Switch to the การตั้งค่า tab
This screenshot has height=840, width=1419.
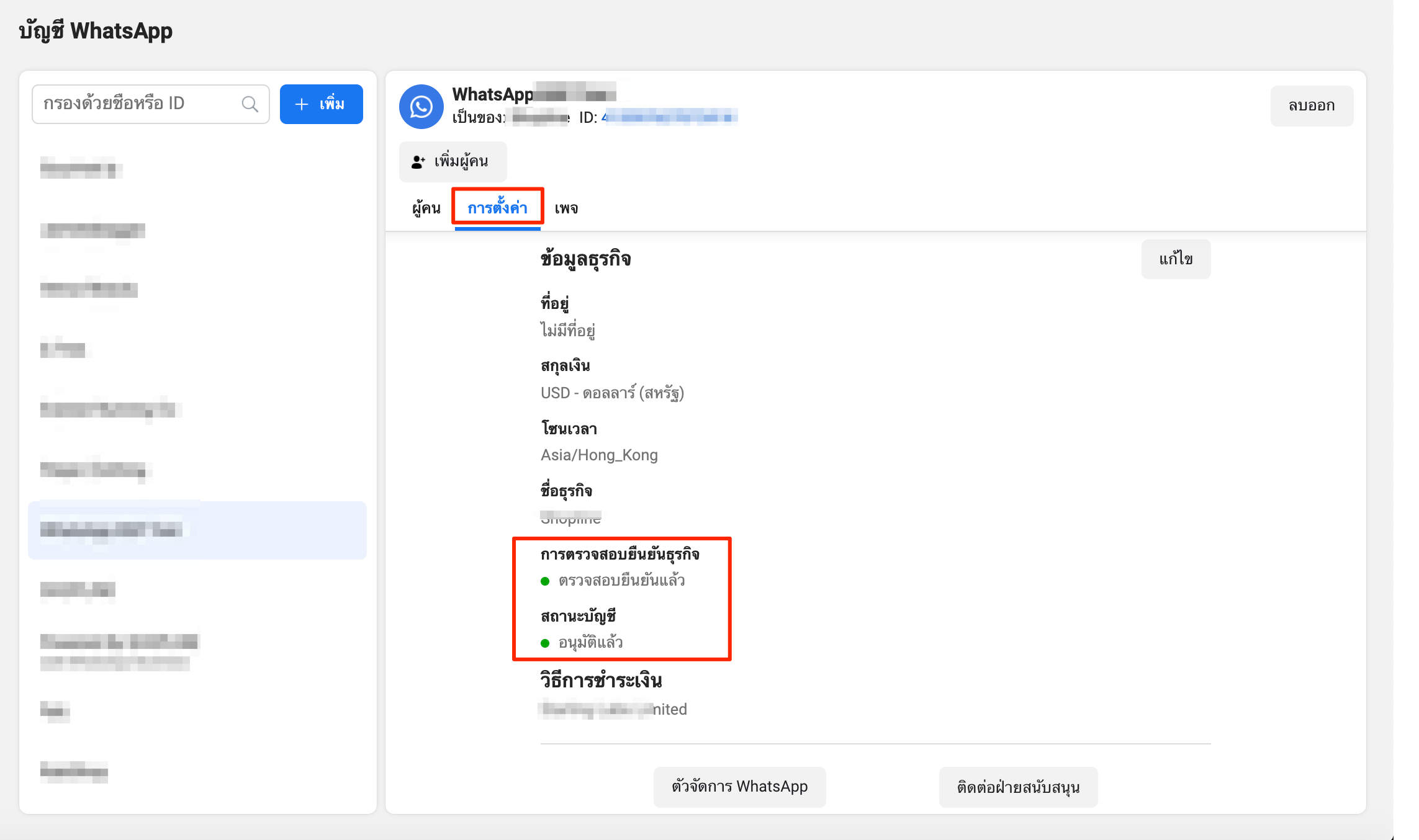498,208
